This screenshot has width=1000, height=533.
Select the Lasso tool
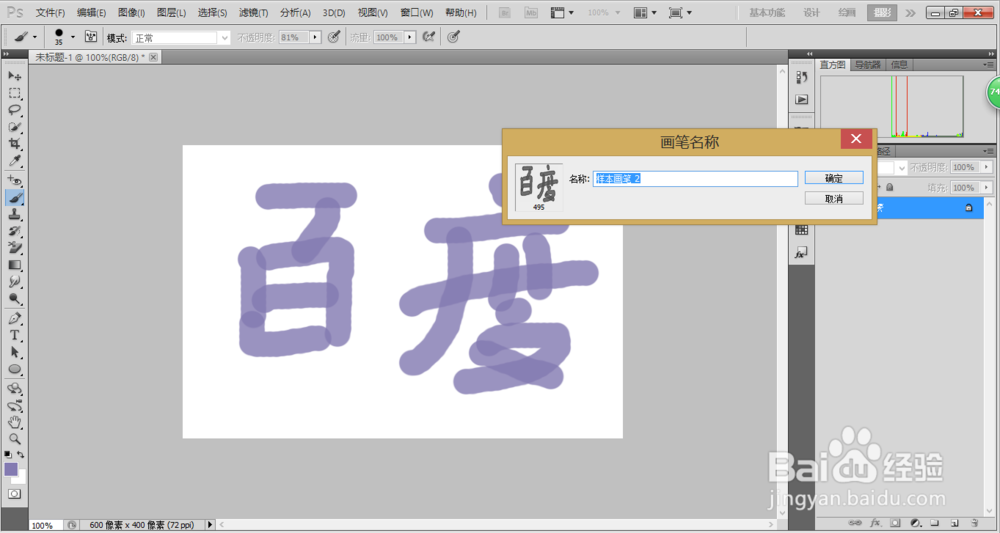point(14,110)
